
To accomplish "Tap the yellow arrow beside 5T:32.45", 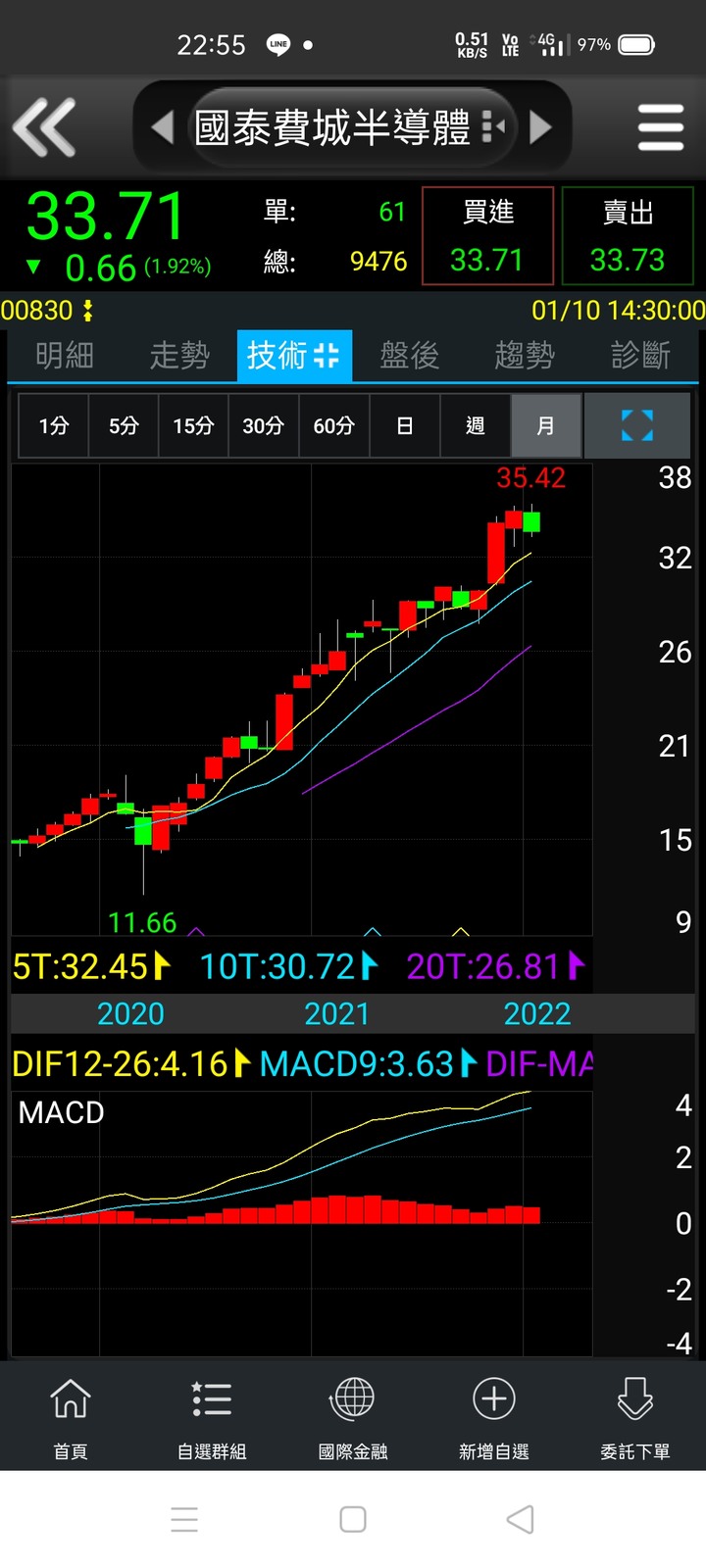I will pos(163,966).
